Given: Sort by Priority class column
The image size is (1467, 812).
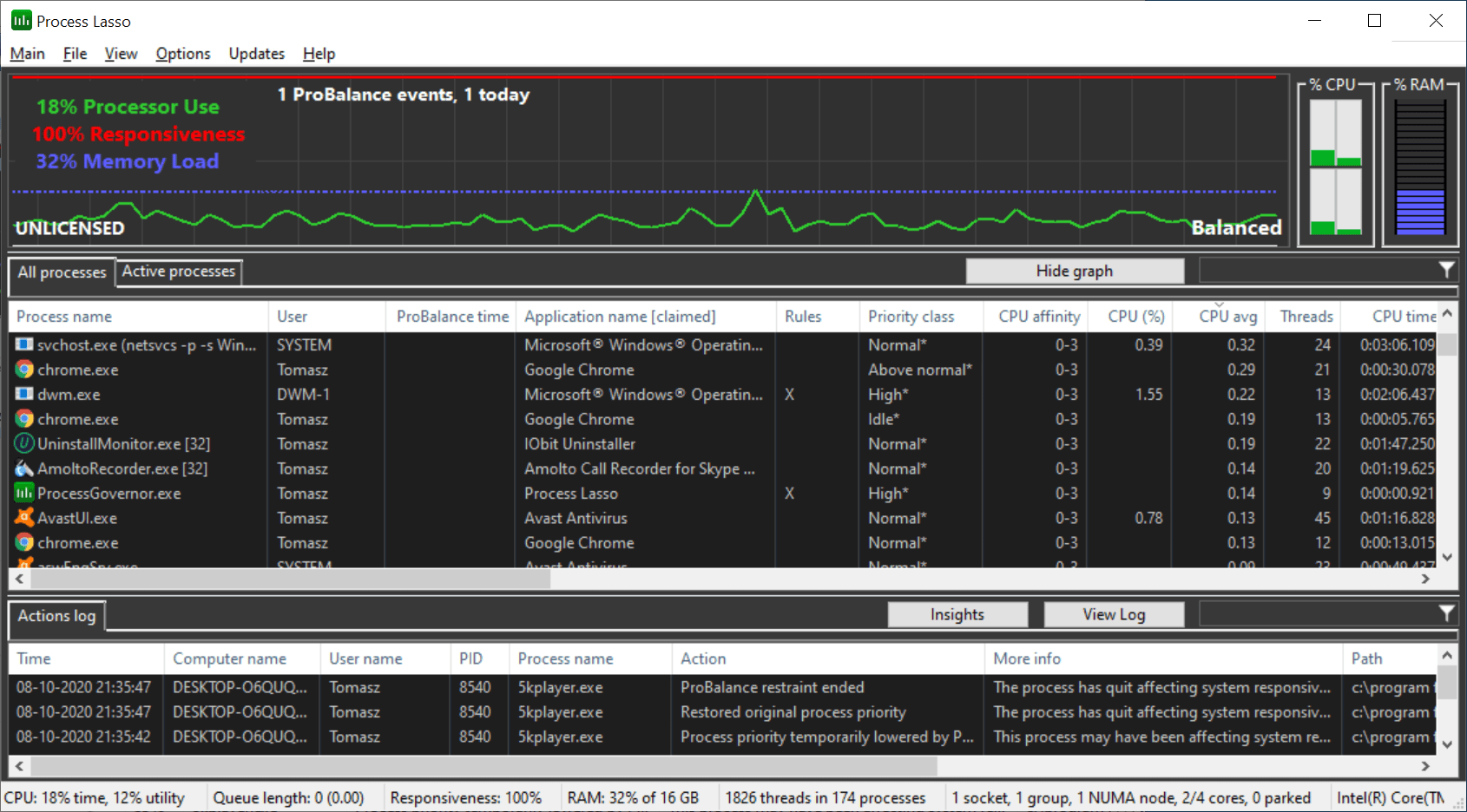Looking at the screenshot, I should (x=922, y=317).
